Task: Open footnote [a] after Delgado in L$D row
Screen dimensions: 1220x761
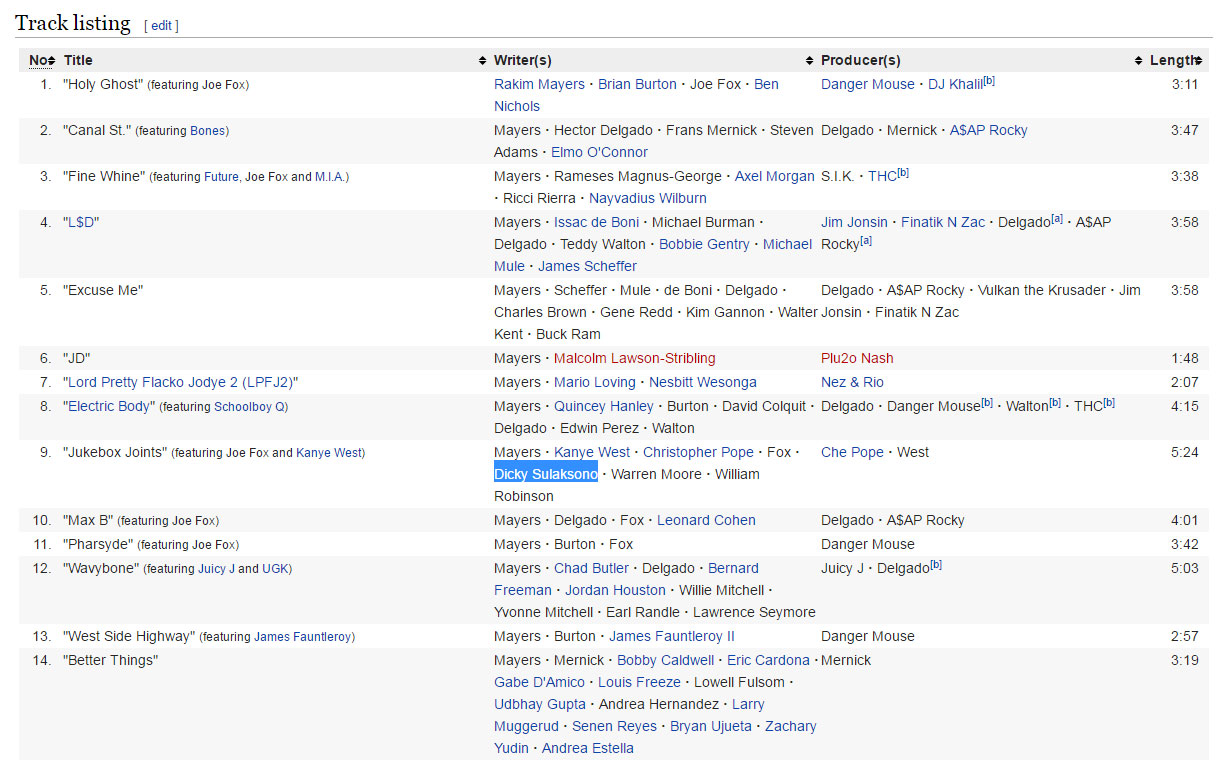Action: 1057,219
